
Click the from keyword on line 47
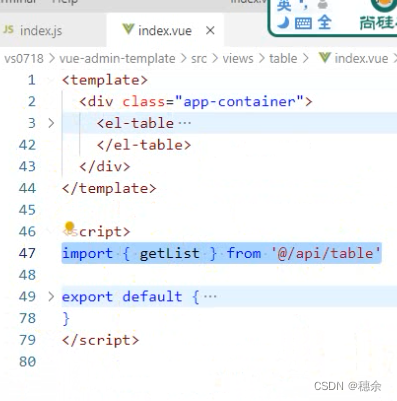tap(244, 253)
